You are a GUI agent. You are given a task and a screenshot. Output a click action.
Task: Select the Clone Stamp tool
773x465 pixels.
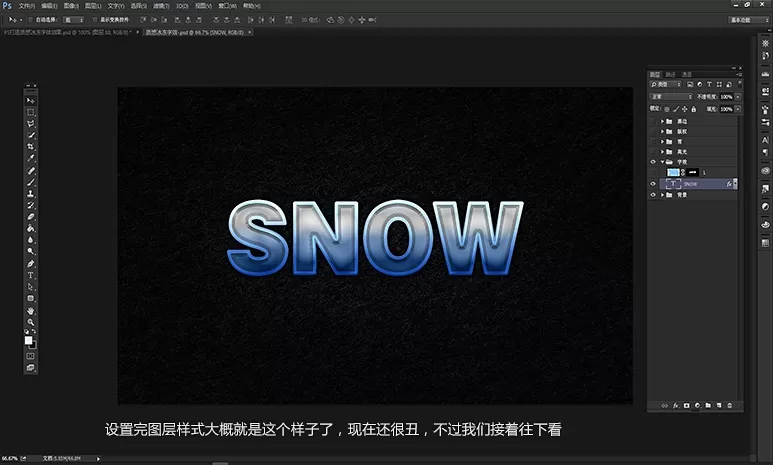click(31, 194)
